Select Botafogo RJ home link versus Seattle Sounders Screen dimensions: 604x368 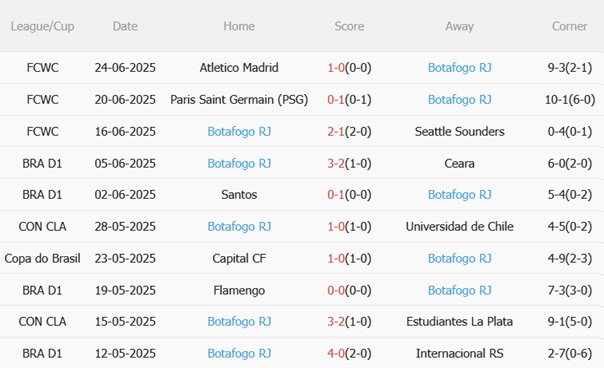pos(239,132)
